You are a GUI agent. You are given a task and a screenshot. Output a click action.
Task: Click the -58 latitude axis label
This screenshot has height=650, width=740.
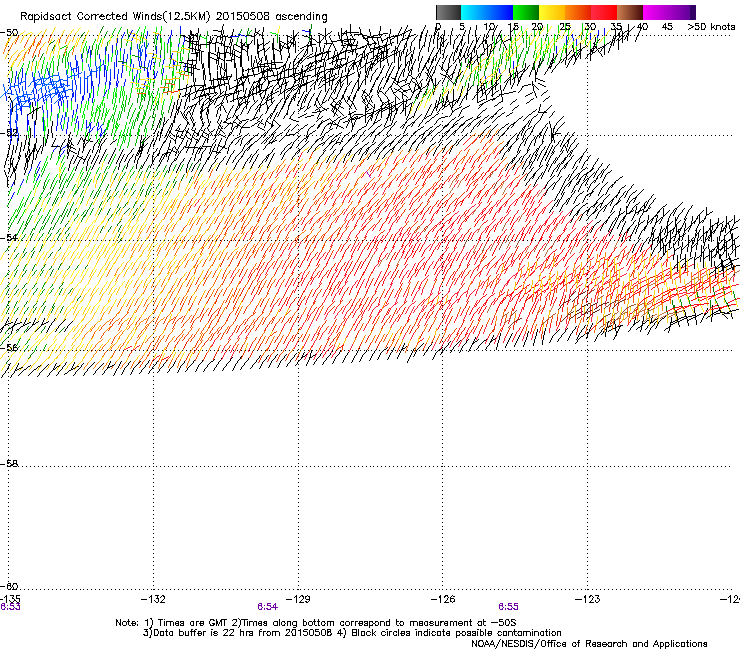[x=9, y=464]
